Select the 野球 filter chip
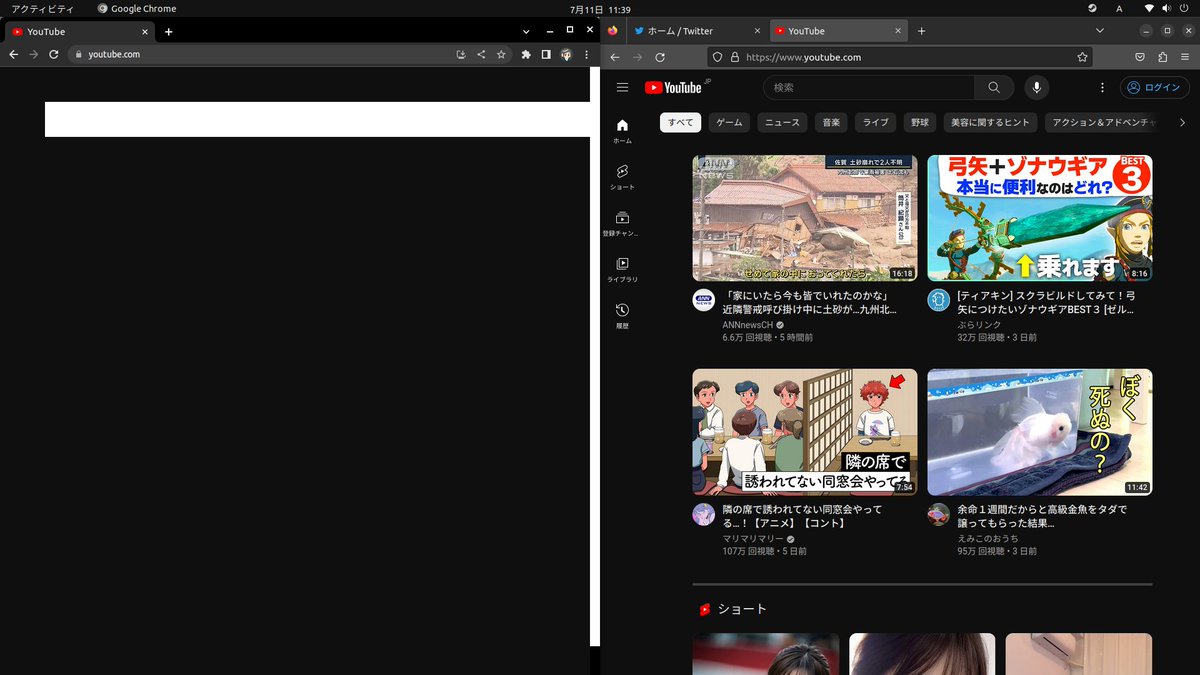The width and height of the screenshot is (1200, 675). click(920, 122)
